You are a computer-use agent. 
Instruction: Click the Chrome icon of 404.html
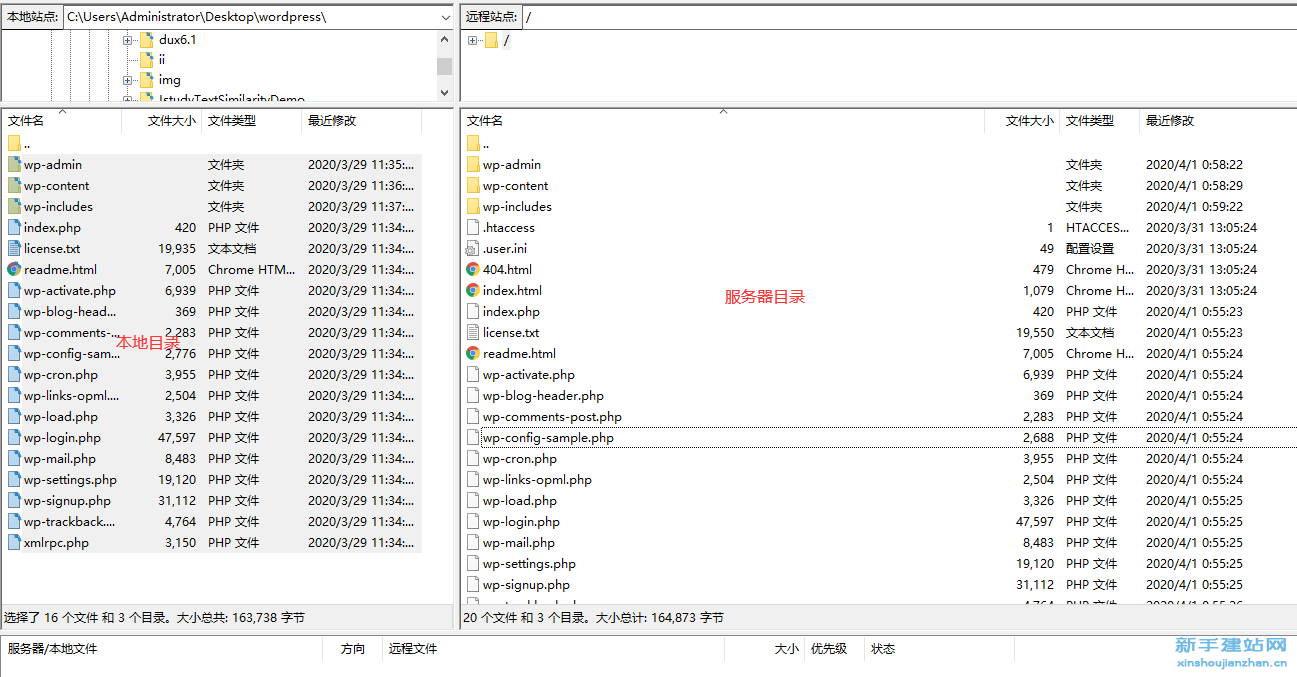[x=473, y=269]
